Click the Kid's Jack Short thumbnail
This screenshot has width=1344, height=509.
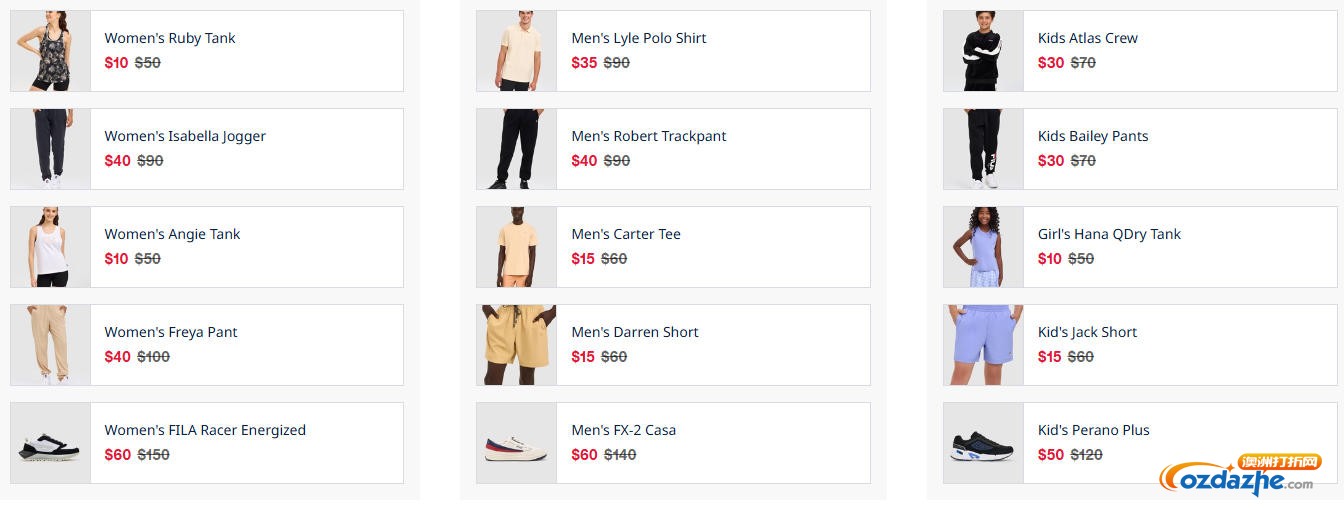click(983, 345)
